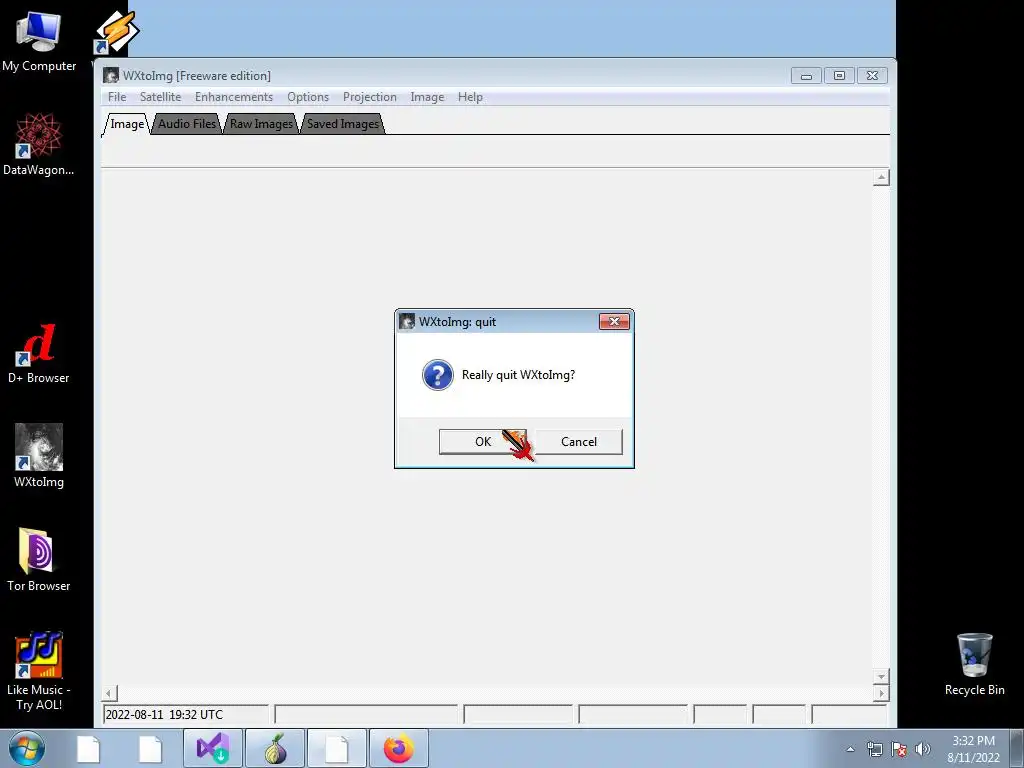
Task: Open the Enhancements menu
Action: (x=234, y=97)
